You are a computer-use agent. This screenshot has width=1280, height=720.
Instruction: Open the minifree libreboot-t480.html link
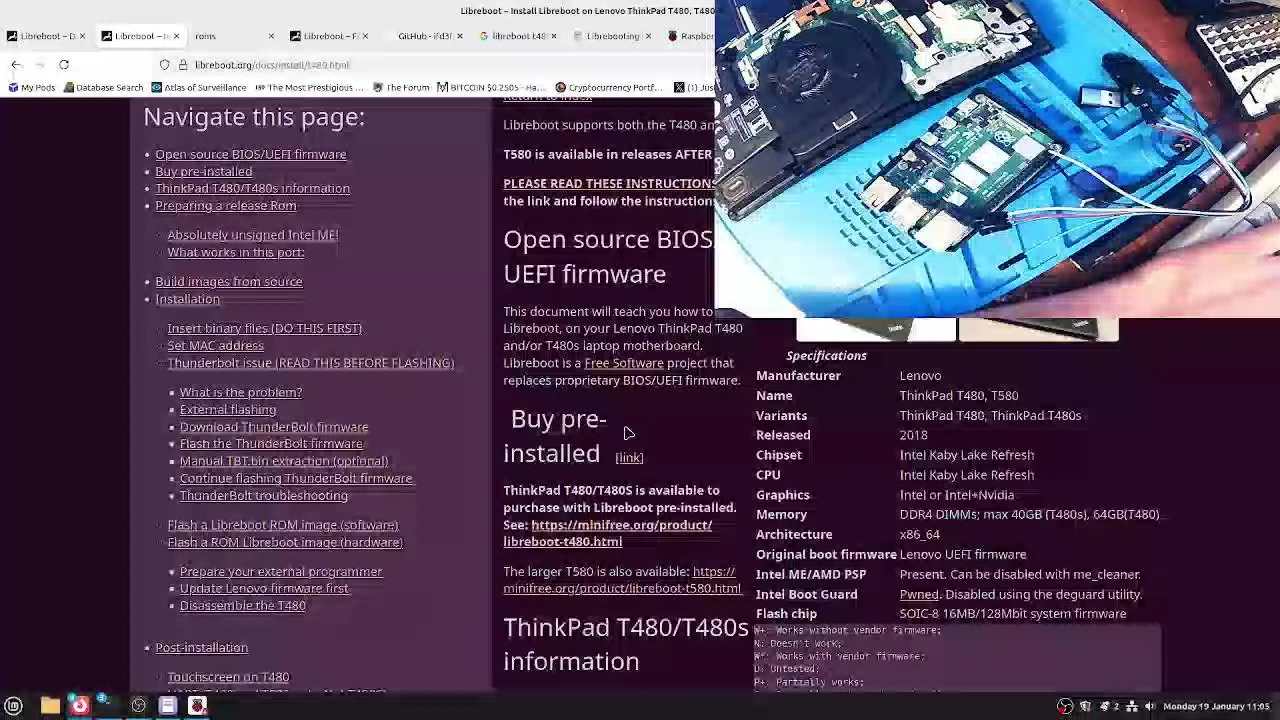click(607, 533)
